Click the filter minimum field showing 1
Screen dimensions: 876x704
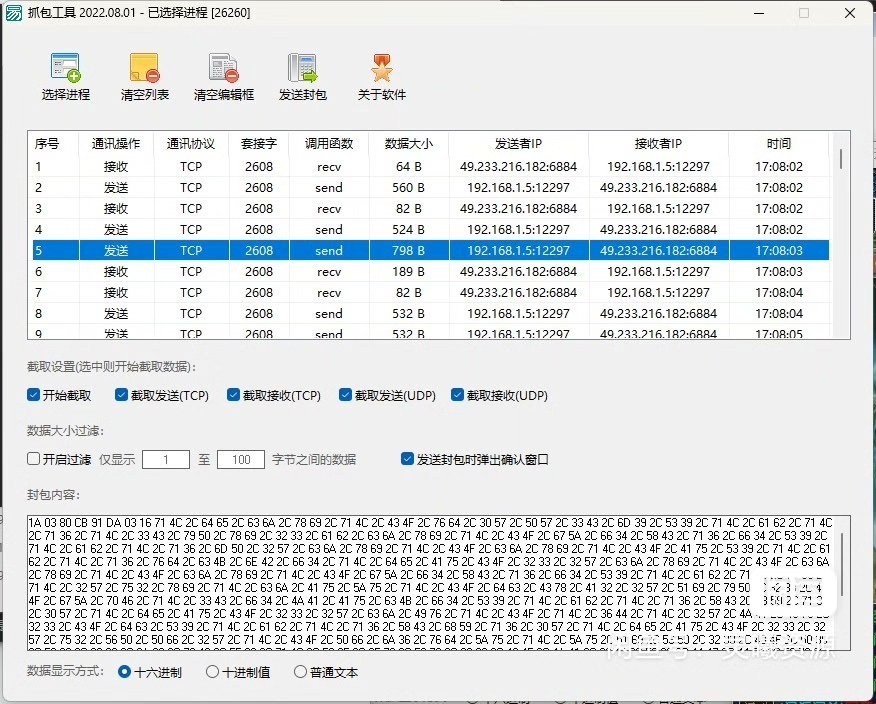coord(166,459)
